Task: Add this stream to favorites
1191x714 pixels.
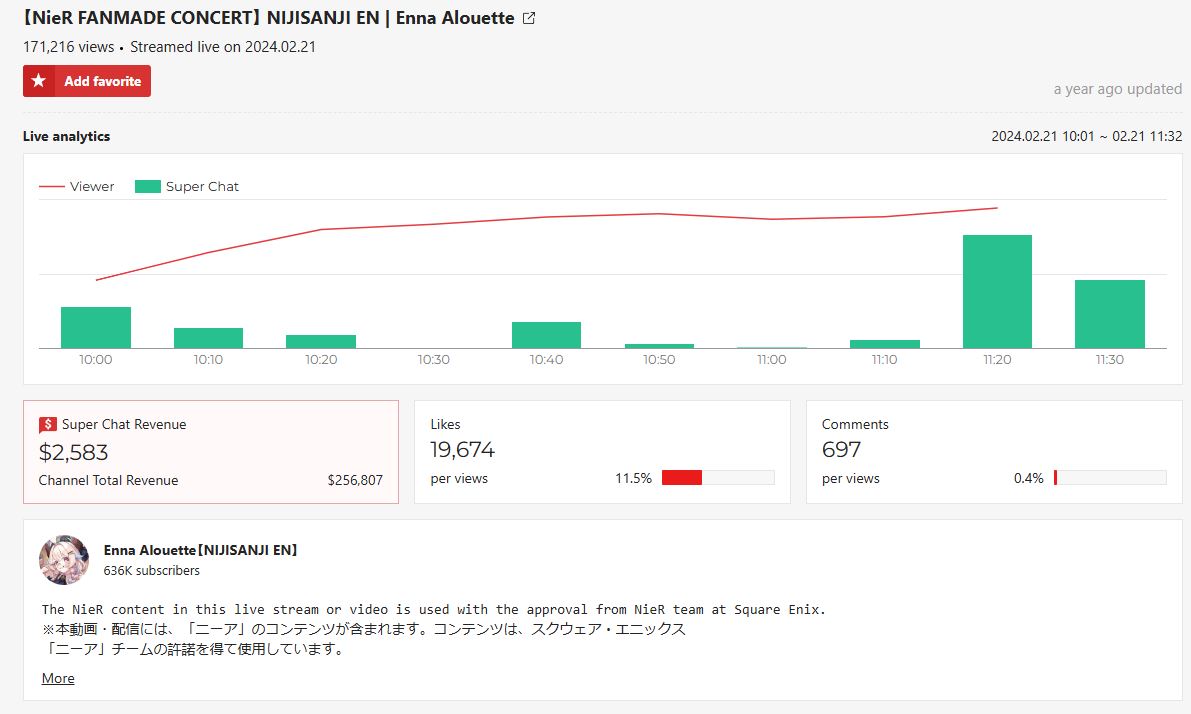Action: point(87,81)
